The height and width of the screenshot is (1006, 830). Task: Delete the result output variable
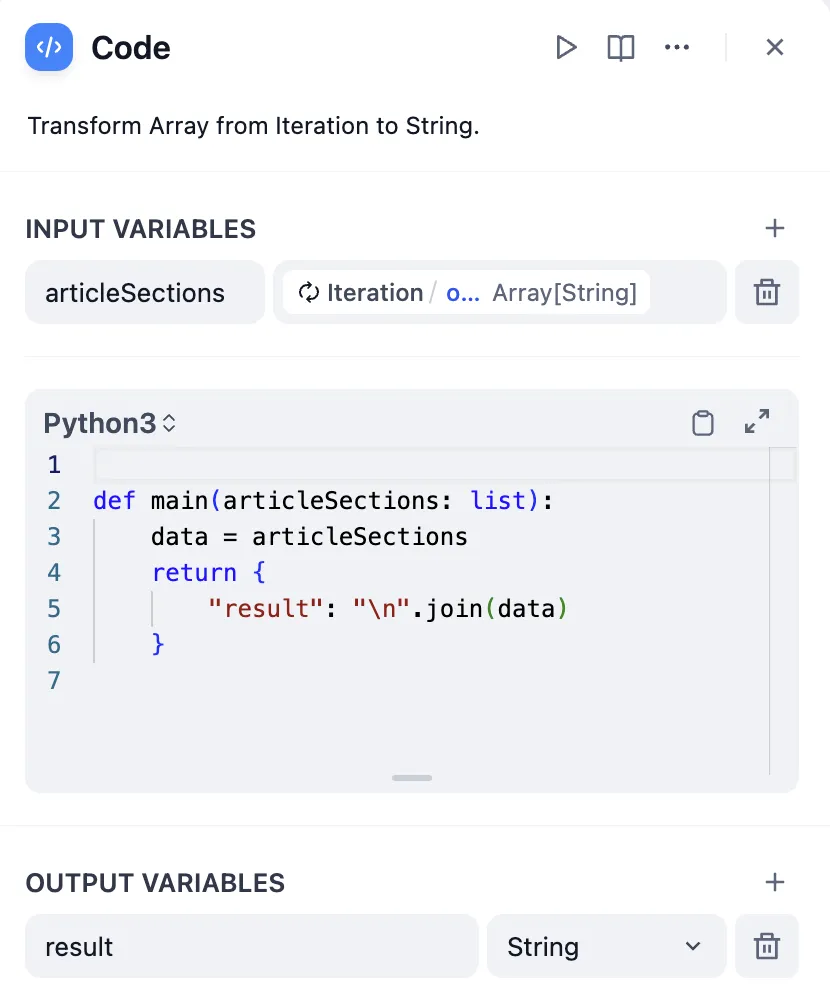(766, 946)
